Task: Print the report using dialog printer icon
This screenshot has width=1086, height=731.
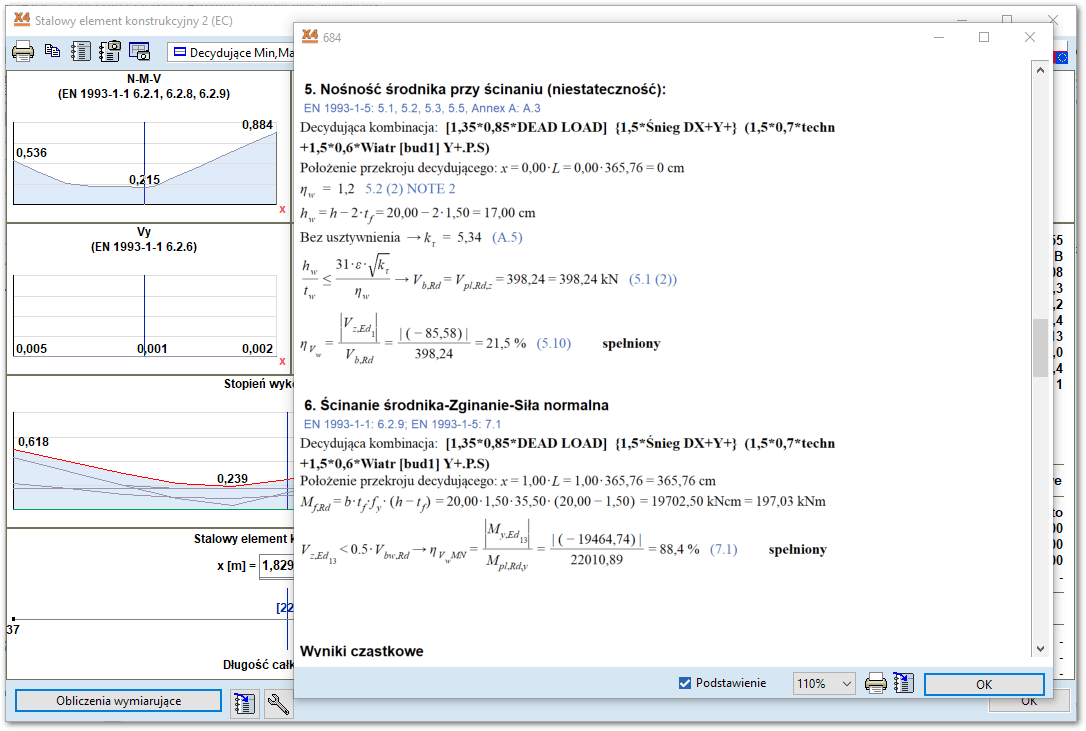Action: click(876, 684)
